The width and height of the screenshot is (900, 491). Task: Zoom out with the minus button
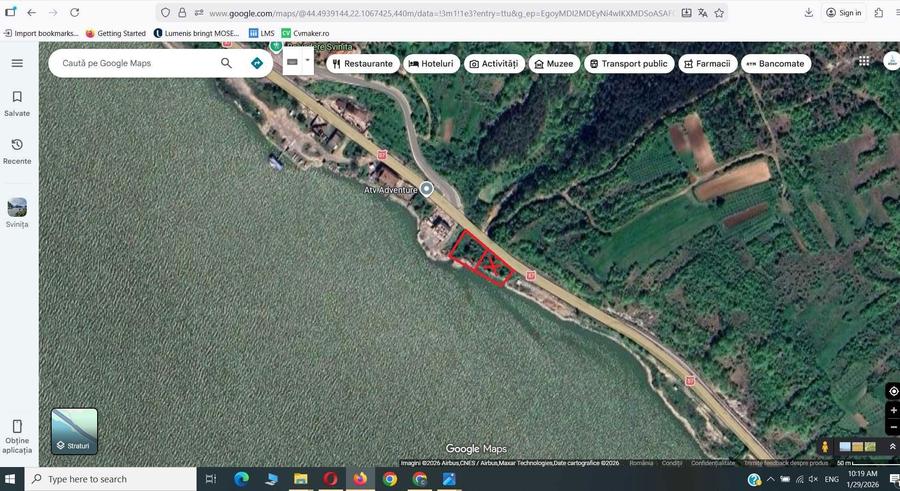893,428
